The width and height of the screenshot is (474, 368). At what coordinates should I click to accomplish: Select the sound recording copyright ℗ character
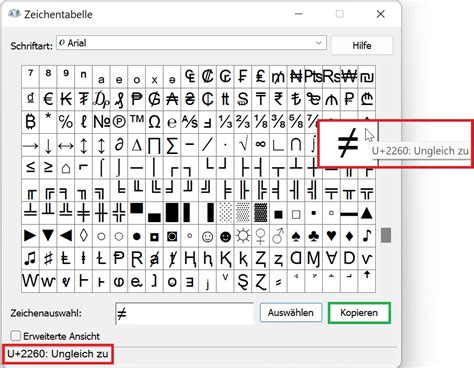coord(119,122)
